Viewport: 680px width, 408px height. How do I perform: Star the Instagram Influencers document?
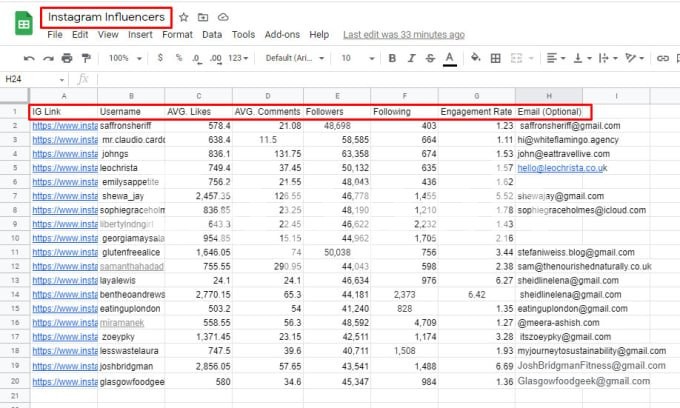point(184,18)
